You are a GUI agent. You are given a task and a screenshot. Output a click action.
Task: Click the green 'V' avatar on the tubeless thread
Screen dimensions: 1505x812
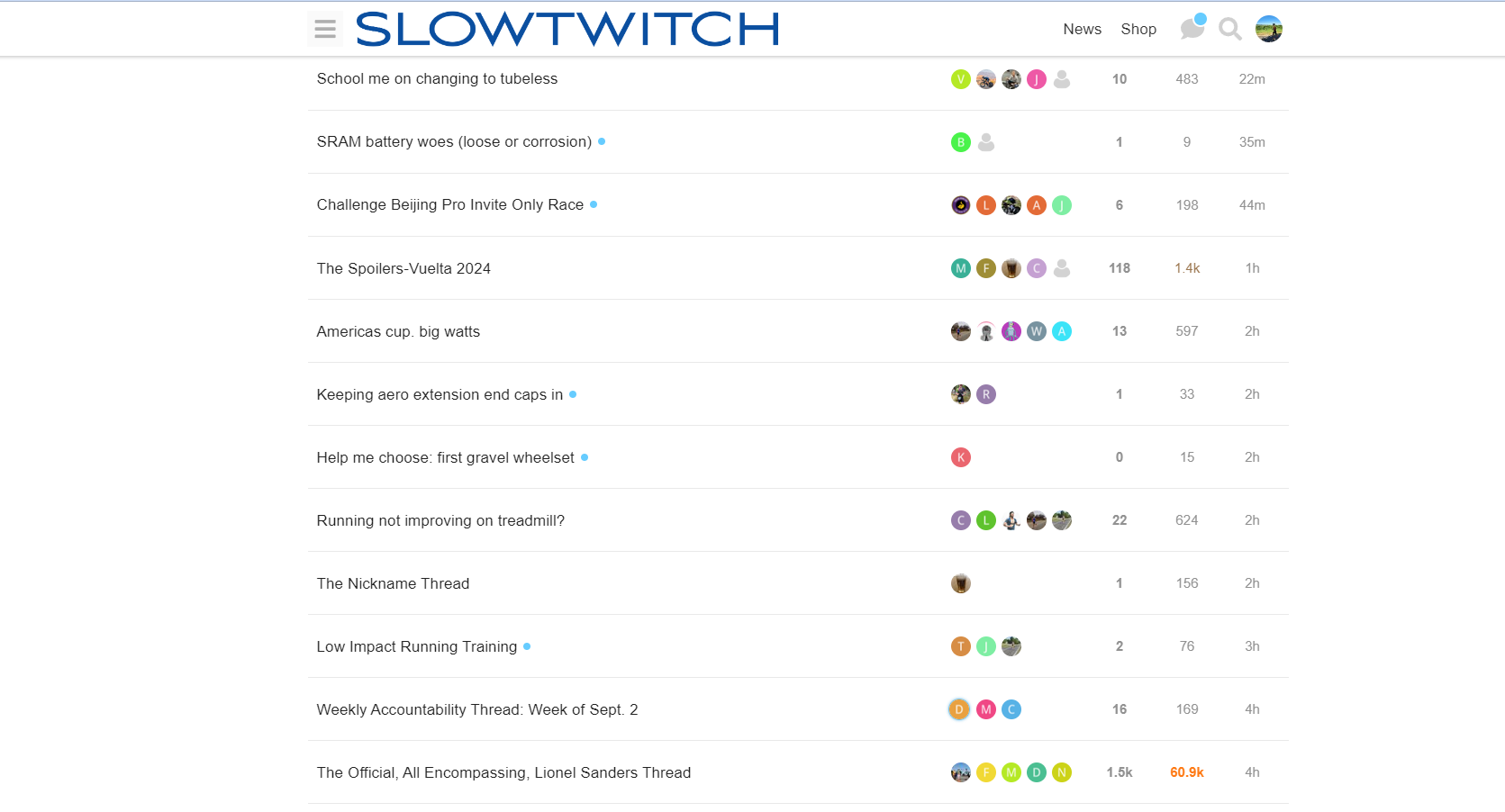click(961, 79)
